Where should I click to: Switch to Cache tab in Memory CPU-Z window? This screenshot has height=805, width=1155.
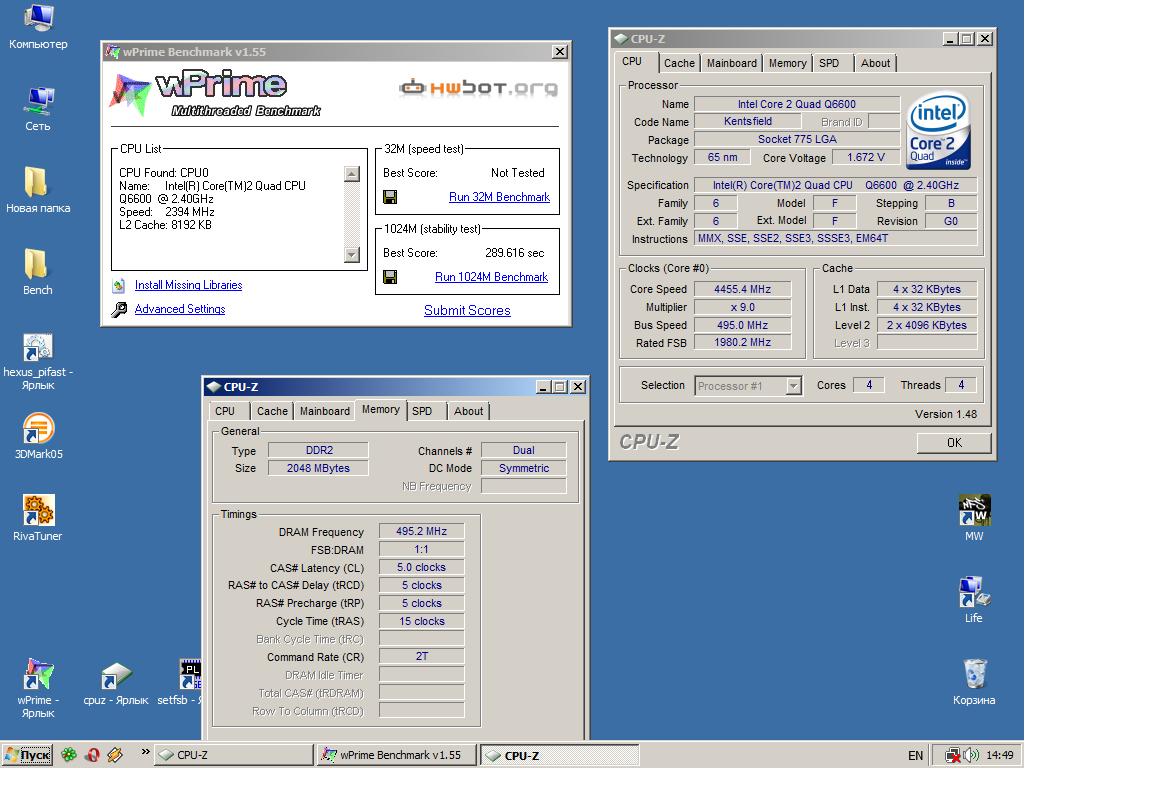(x=272, y=411)
